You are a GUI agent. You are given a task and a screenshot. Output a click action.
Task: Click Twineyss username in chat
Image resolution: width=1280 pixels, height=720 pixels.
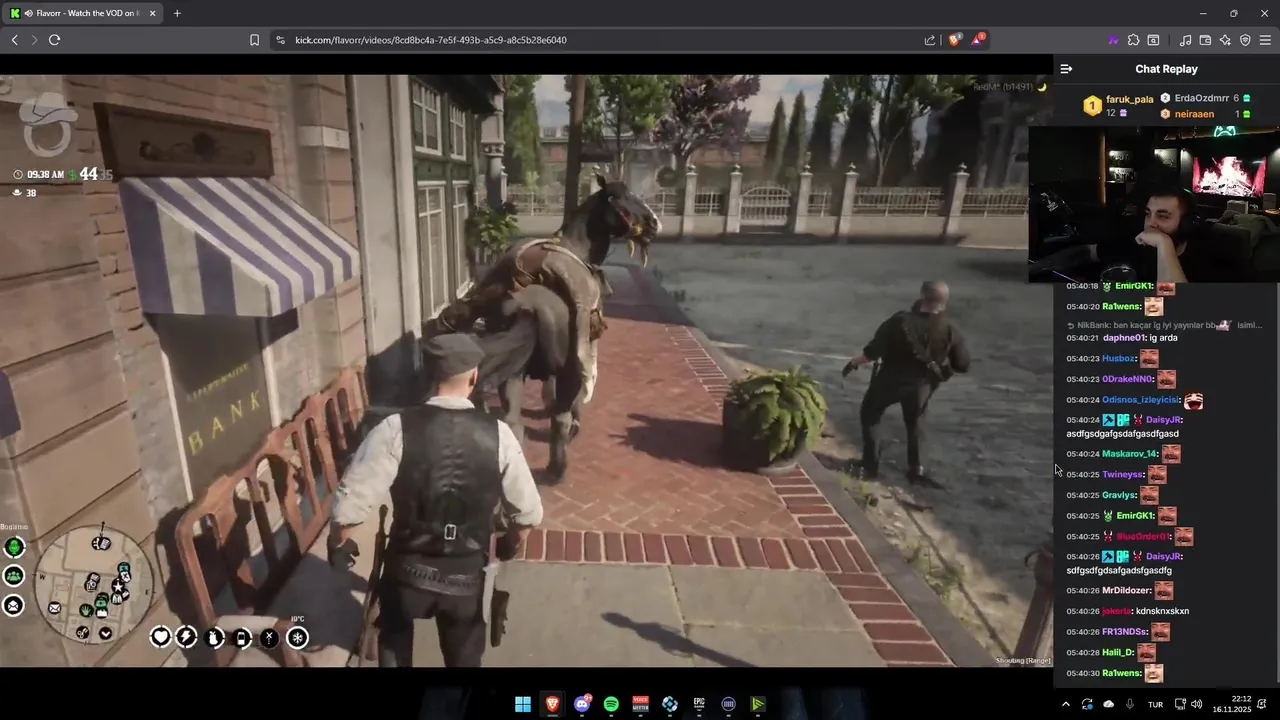coord(1122,474)
